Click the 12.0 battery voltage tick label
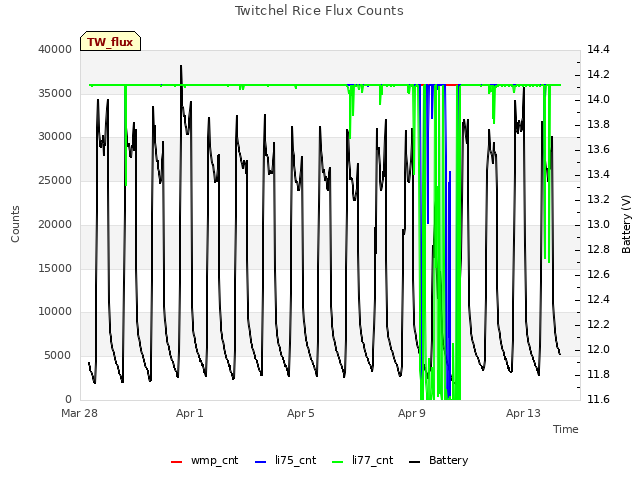The width and height of the screenshot is (640, 480). point(598,349)
